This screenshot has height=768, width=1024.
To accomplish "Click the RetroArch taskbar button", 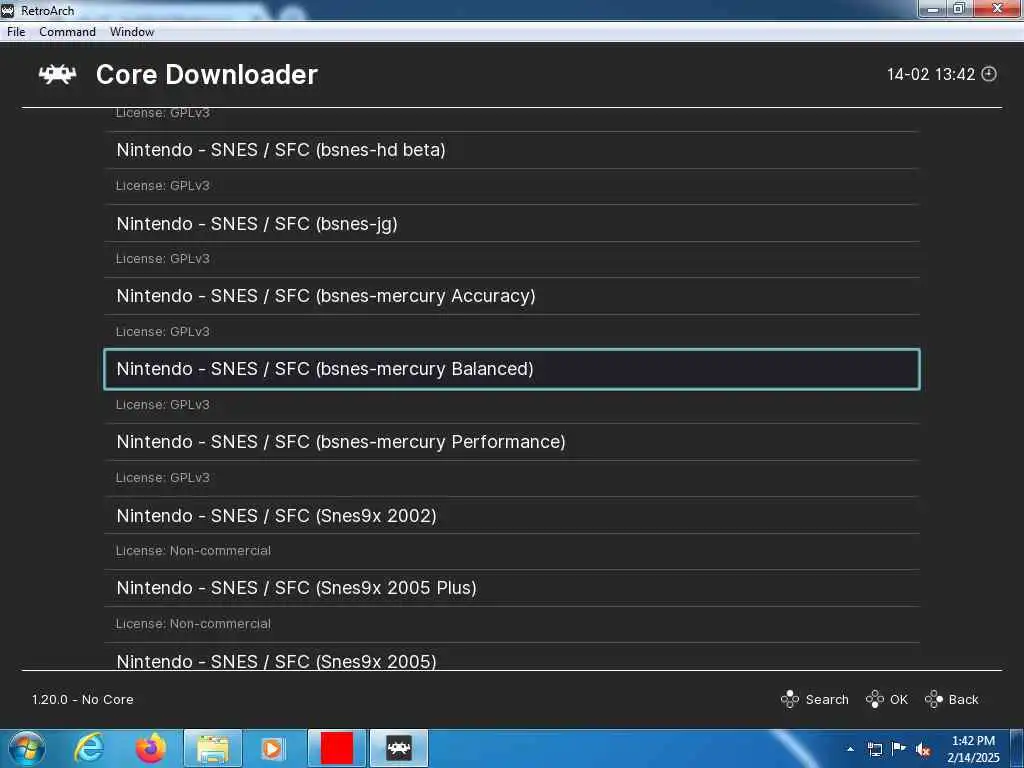I will (x=399, y=748).
